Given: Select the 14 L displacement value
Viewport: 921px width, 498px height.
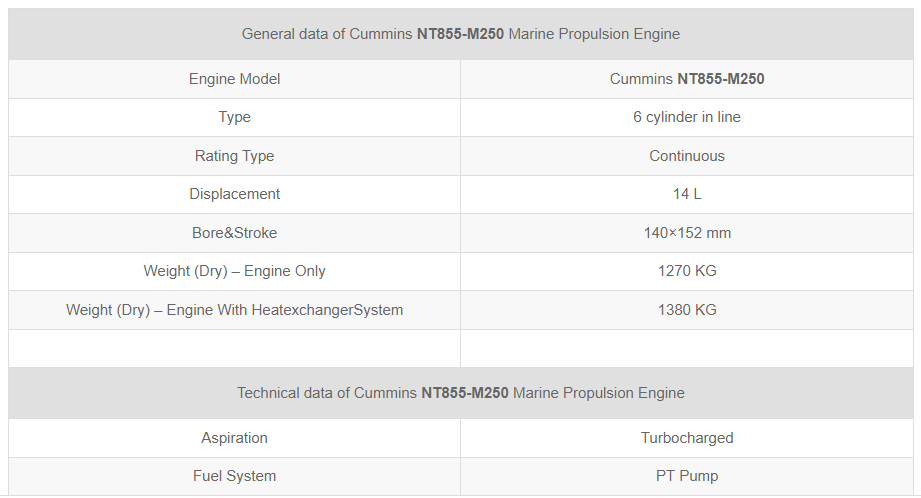Looking at the screenshot, I should (687, 194).
